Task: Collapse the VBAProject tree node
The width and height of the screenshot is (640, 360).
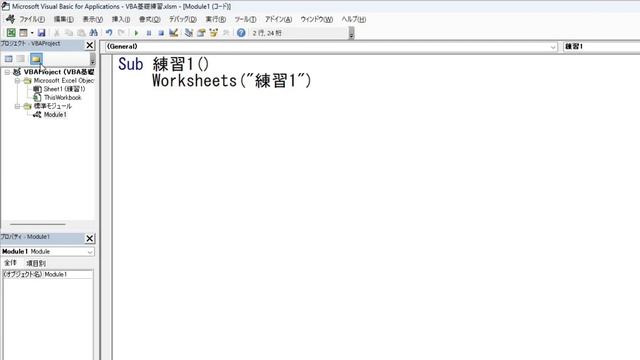Action: point(7,72)
